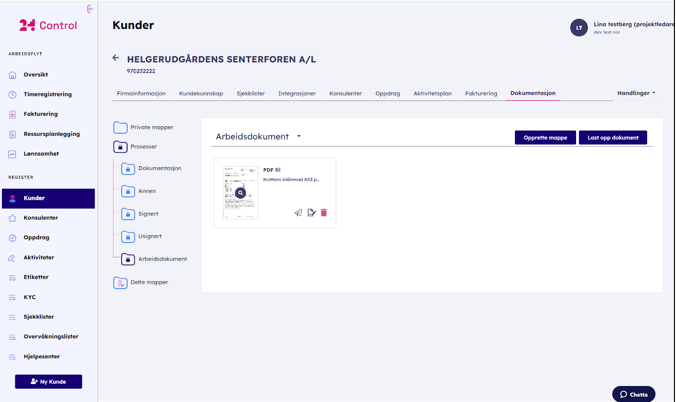
Task: Click the back arrow beside the customer name
Action: [x=116, y=58]
